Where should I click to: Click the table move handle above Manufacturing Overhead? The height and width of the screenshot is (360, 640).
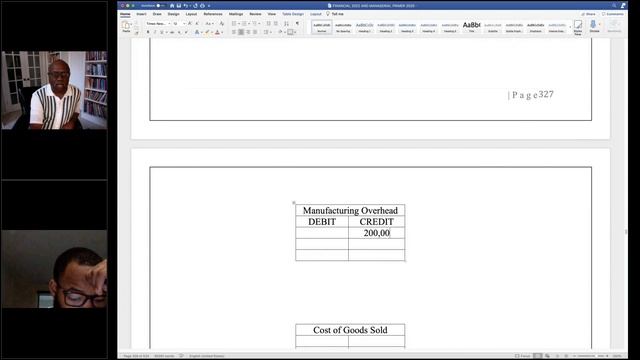[293, 202]
